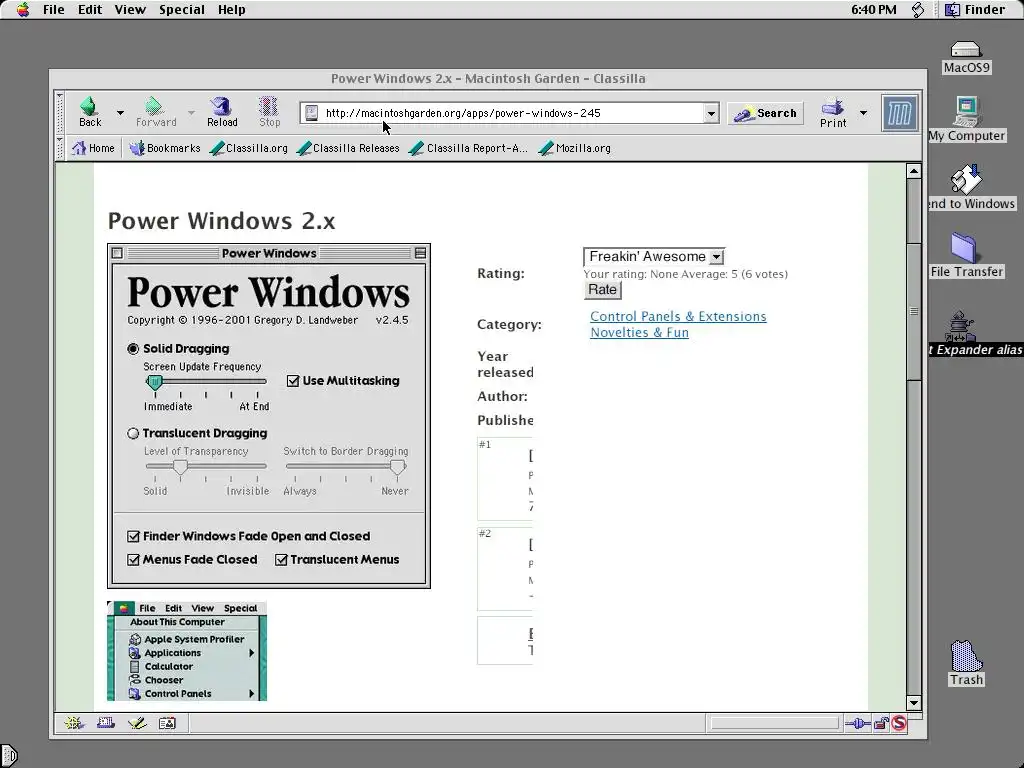
Task: Click the Switch to Border Dragging slider thumb
Action: pyautogui.click(x=397, y=467)
